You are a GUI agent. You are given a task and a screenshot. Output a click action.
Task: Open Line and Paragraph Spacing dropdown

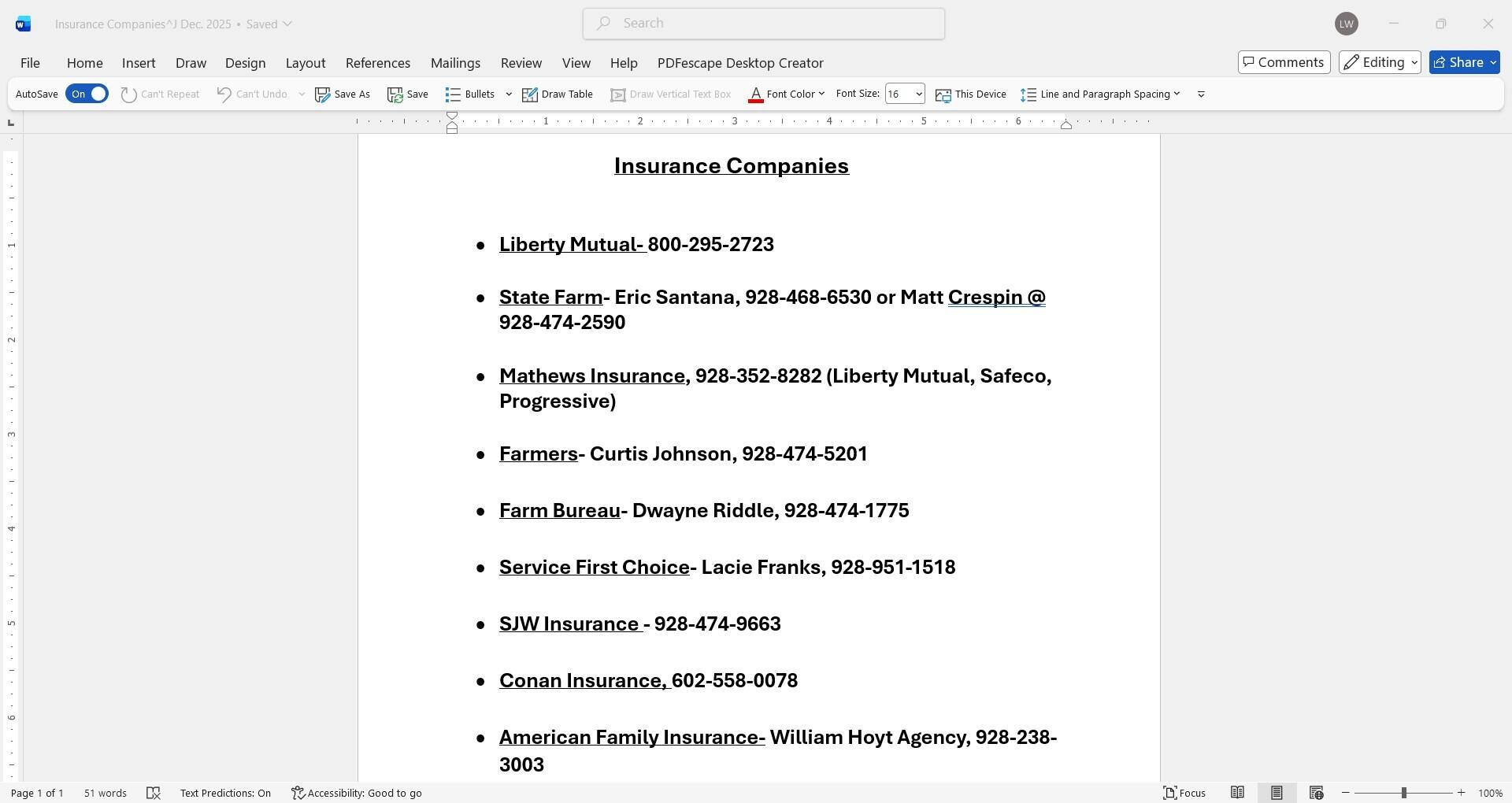1101,94
